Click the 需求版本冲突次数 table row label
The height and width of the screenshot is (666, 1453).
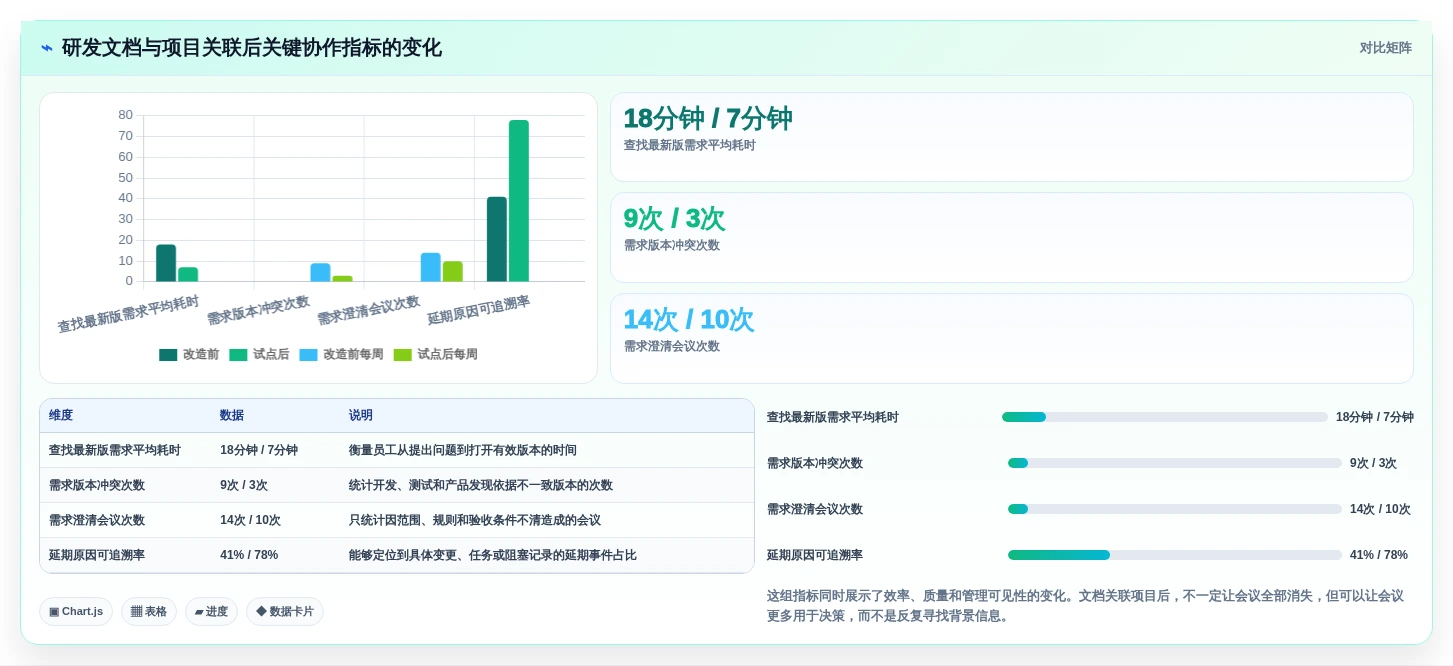click(97, 486)
